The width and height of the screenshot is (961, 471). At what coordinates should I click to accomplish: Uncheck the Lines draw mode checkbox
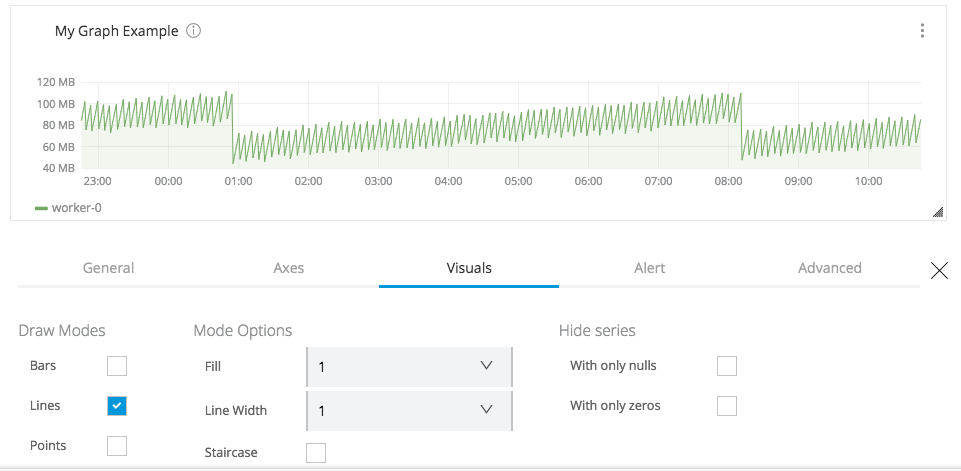(117, 406)
